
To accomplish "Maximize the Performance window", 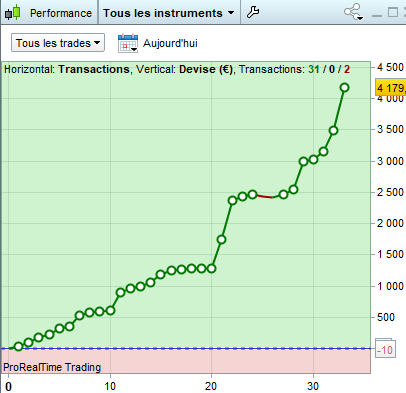I will [393, 12].
